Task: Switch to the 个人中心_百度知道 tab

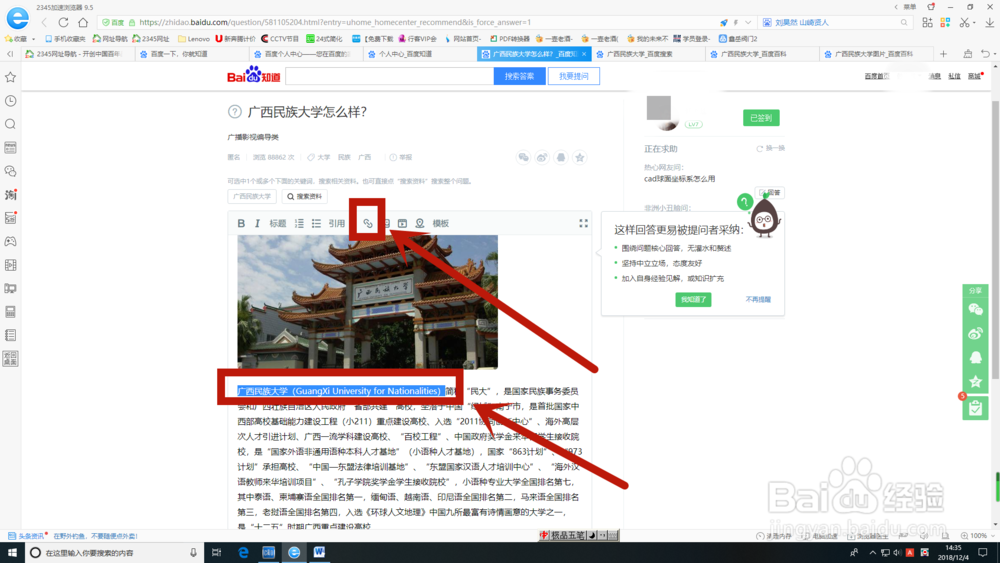Action: point(420,54)
